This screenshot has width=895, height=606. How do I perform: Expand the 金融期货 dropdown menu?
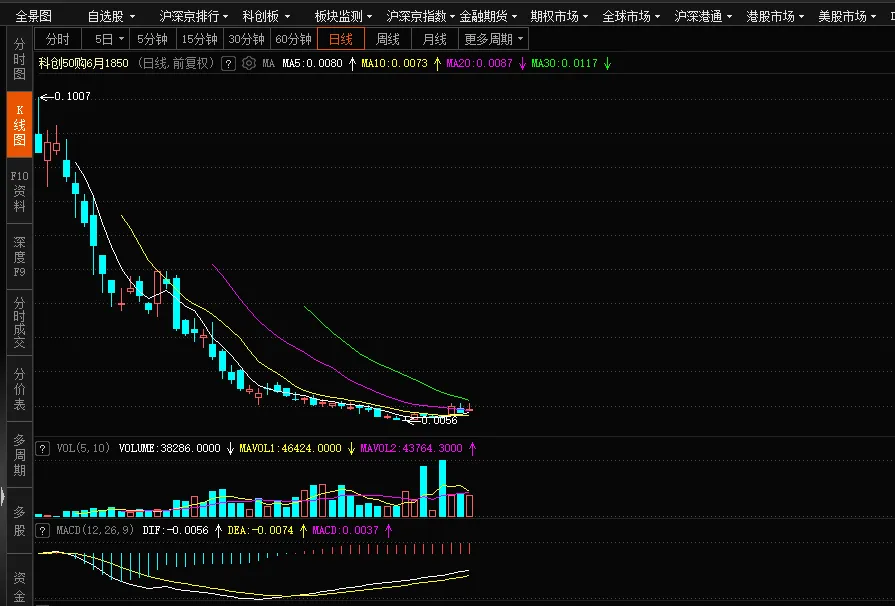pyautogui.click(x=488, y=16)
